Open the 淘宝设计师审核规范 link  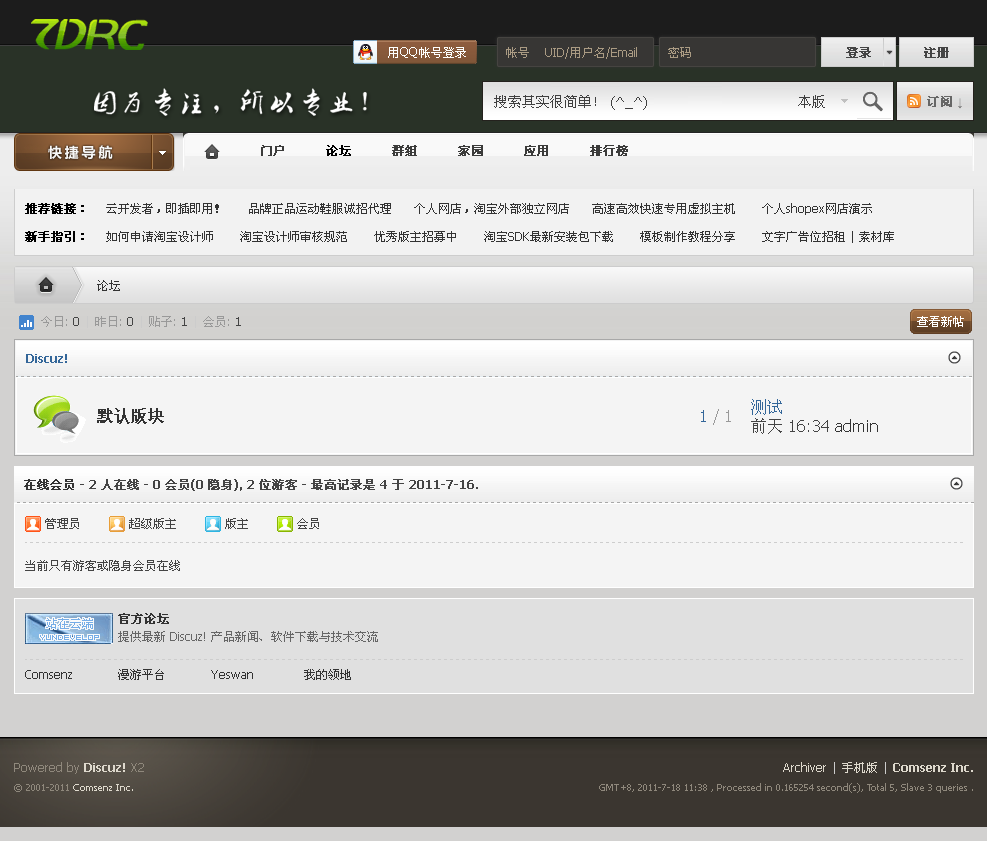tap(293, 237)
